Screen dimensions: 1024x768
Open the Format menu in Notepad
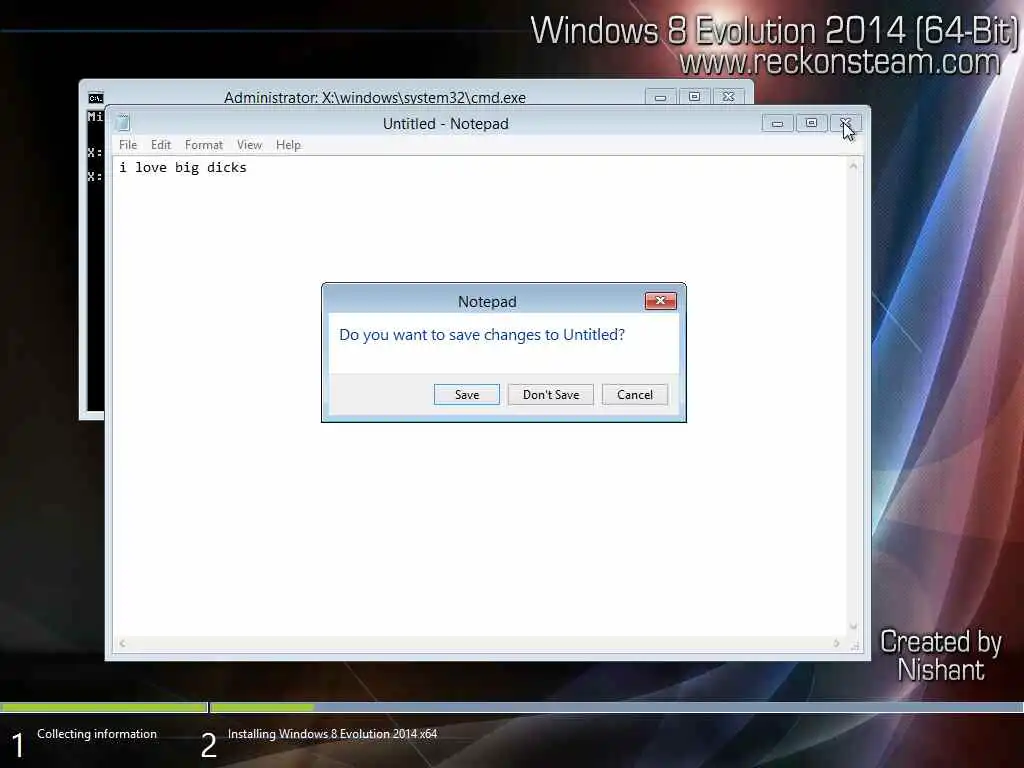tap(204, 145)
